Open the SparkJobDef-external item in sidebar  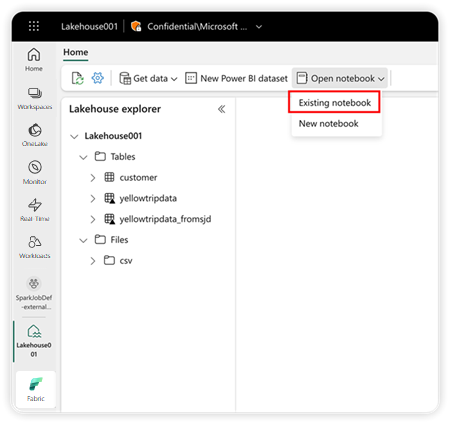pos(34,293)
